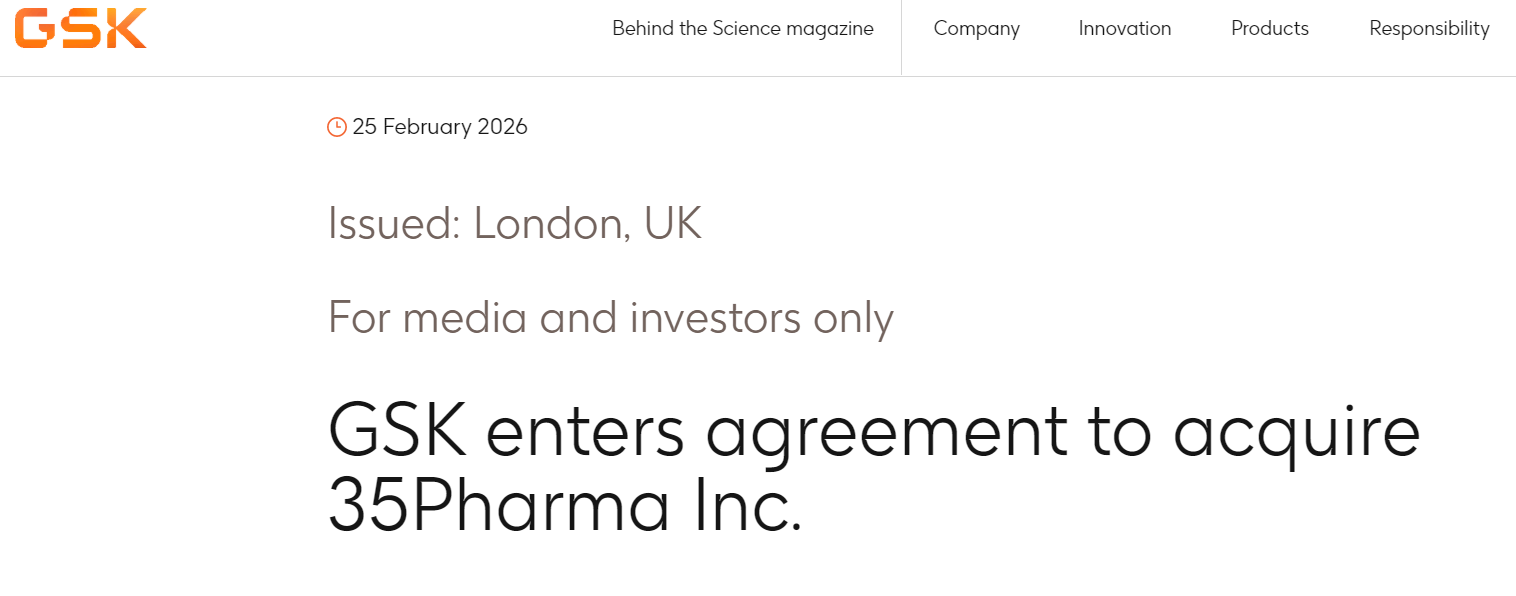The width and height of the screenshot is (1516, 596).
Task: Click the clock icon beside the date
Action: [337, 127]
